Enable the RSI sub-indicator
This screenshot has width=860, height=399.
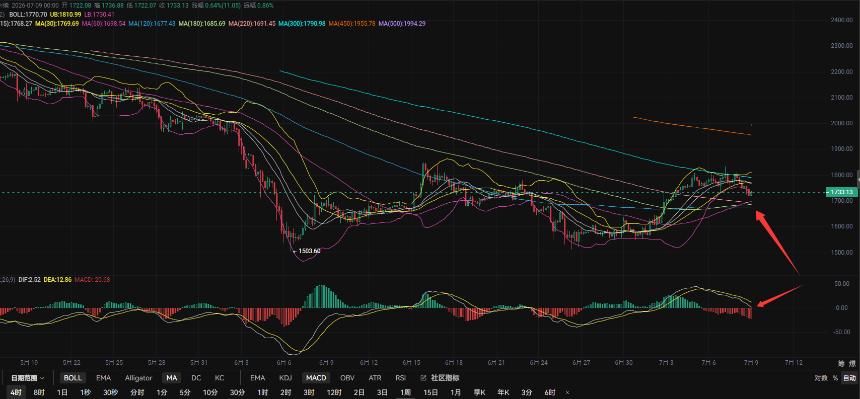400,378
